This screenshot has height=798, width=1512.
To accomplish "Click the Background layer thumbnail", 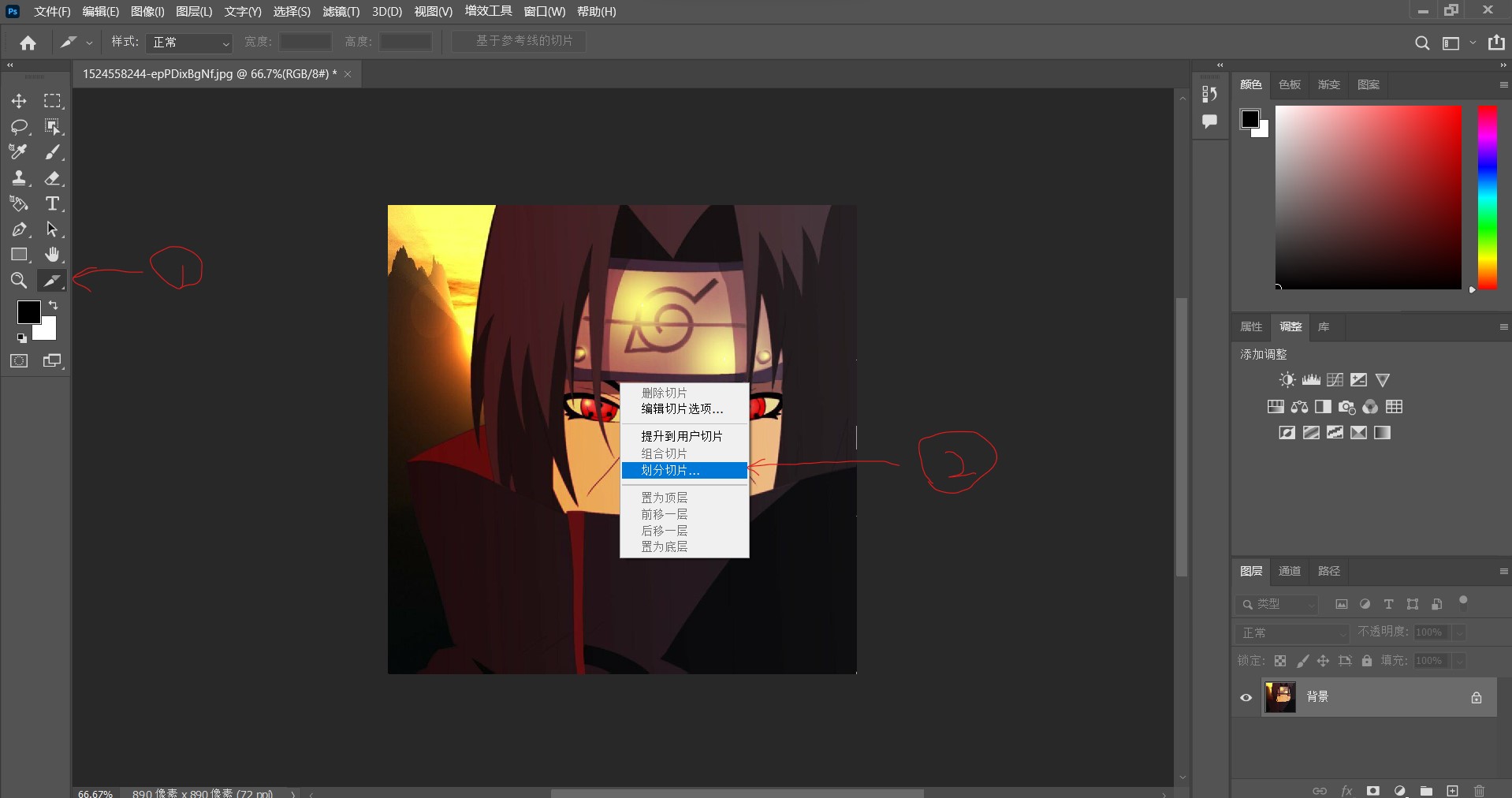I will point(1280,697).
